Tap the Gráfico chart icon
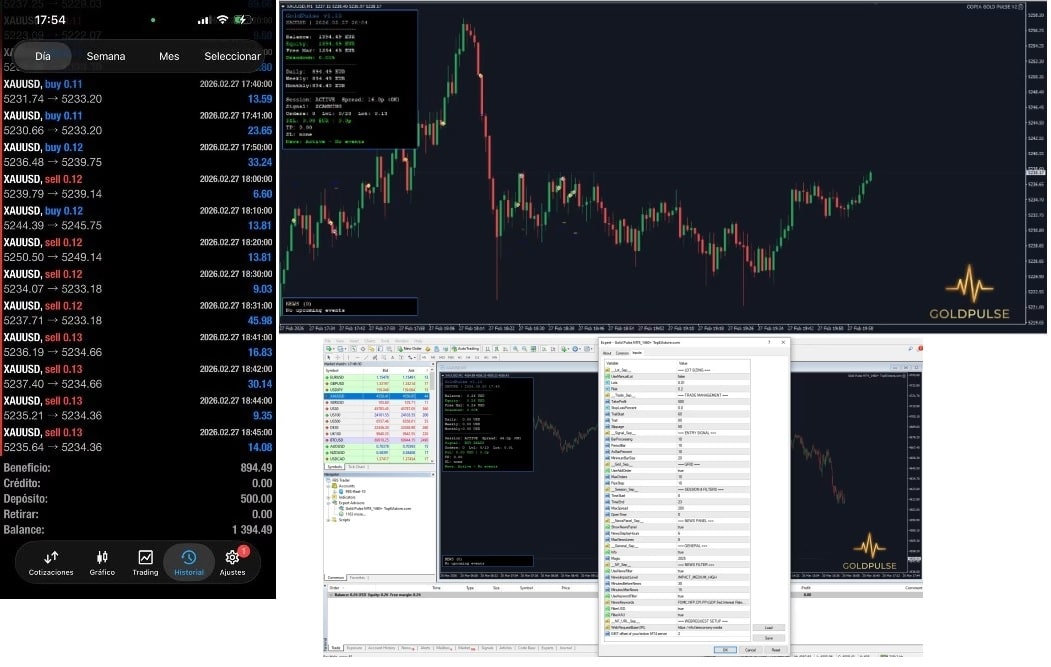This screenshot has width=1051, height=667. (102, 557)
